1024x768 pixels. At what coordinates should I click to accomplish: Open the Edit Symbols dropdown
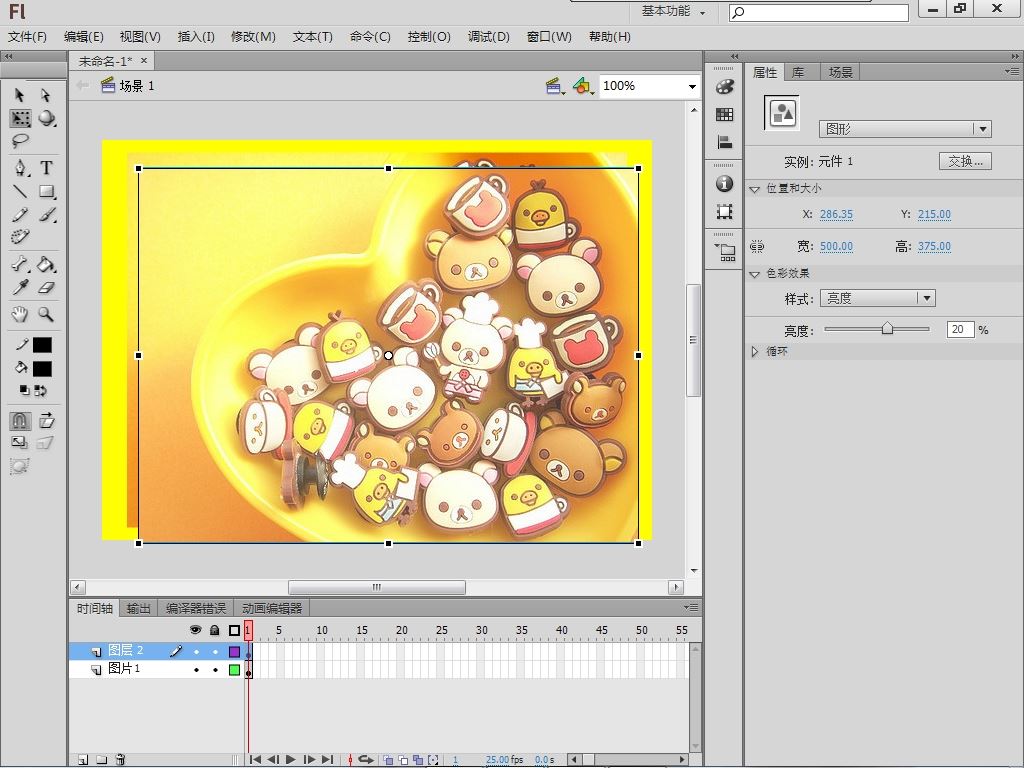583,86
